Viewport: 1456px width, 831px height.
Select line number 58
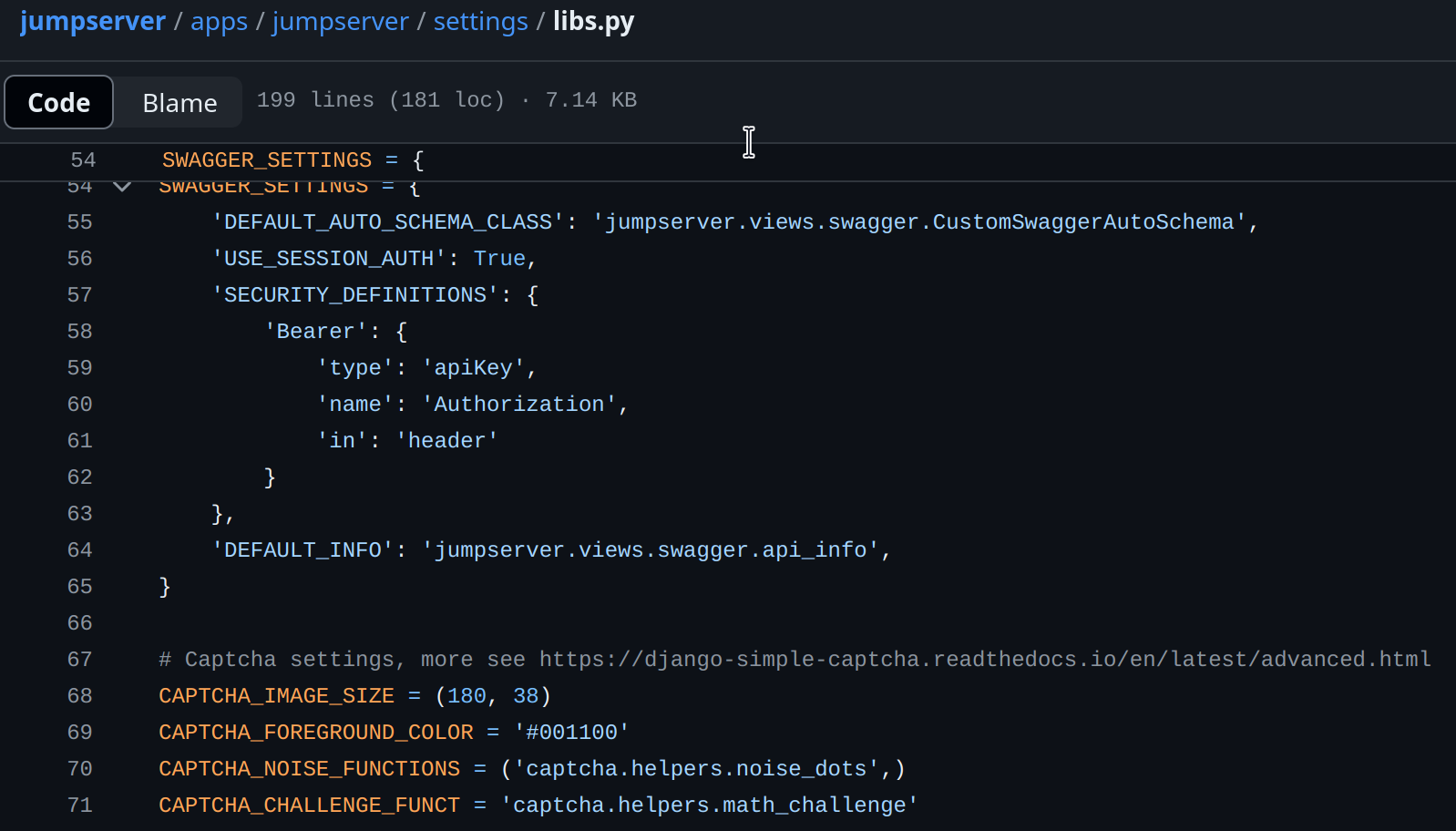point(80,332)
